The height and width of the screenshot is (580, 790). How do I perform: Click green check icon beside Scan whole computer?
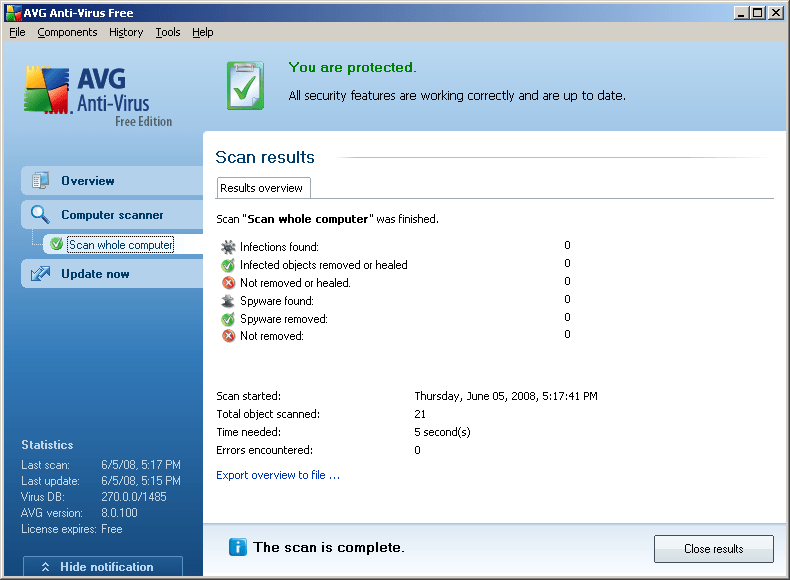pyautogui.click(x=56, y=244)
